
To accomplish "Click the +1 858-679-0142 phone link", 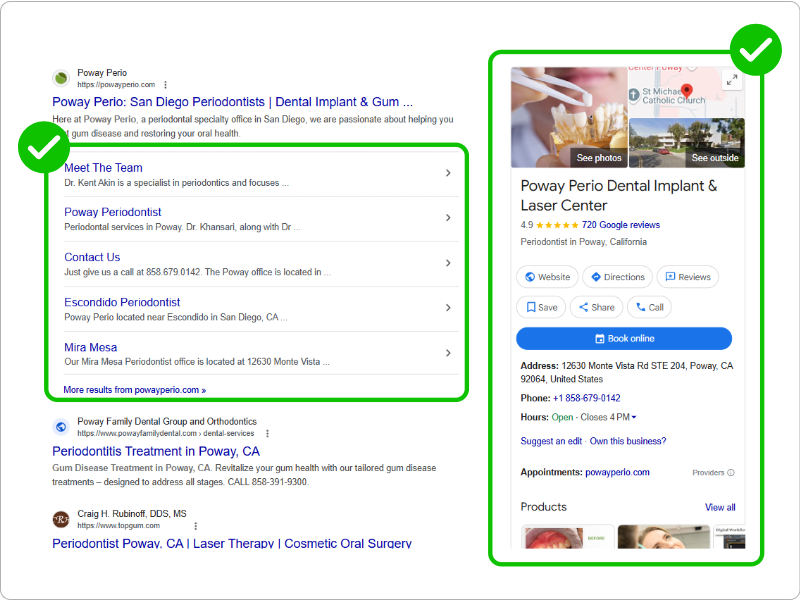I will click(x=587, y=398).
